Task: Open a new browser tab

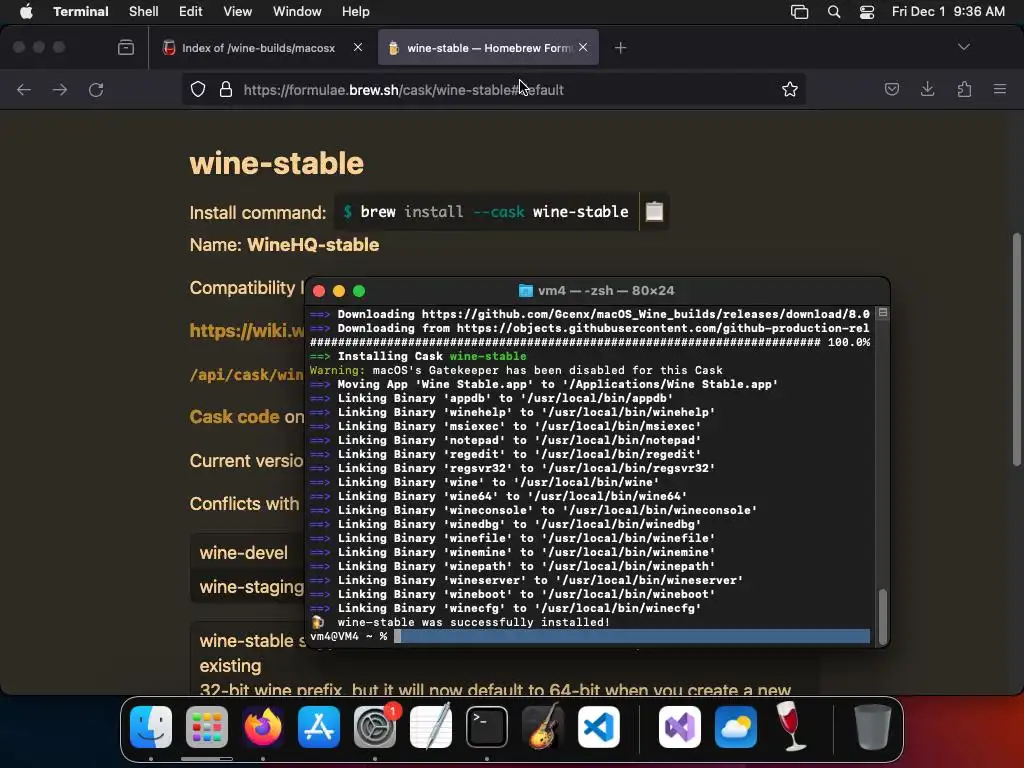Action: (x=620, y=48)
